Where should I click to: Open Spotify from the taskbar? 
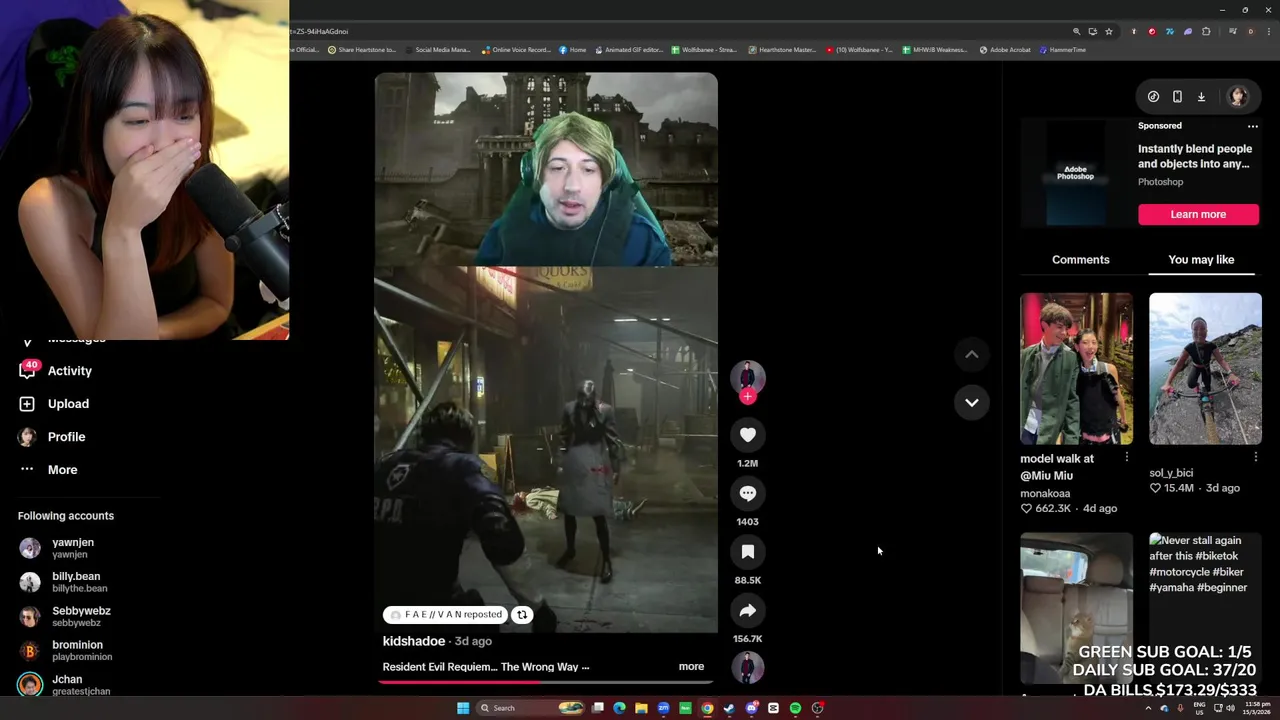795,708
